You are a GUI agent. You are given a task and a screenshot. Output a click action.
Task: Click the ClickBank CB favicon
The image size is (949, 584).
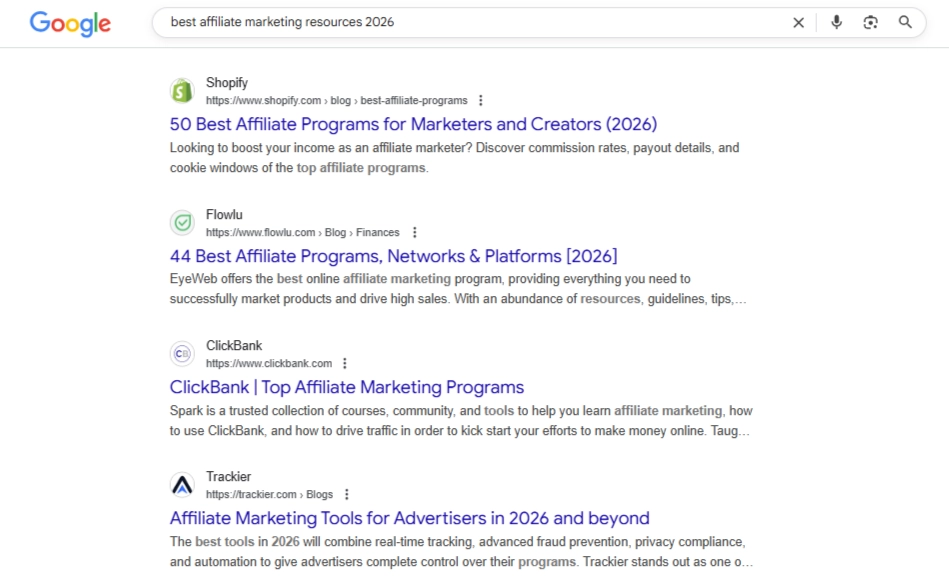pos(182,353)
